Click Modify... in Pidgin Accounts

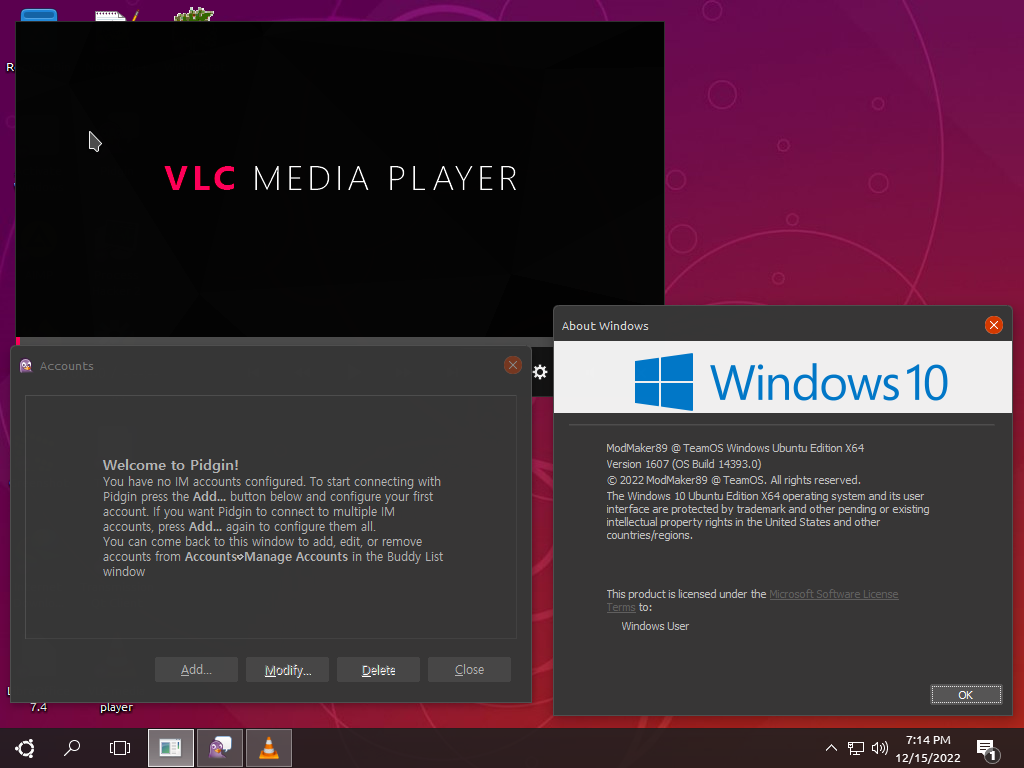point(287,669)
